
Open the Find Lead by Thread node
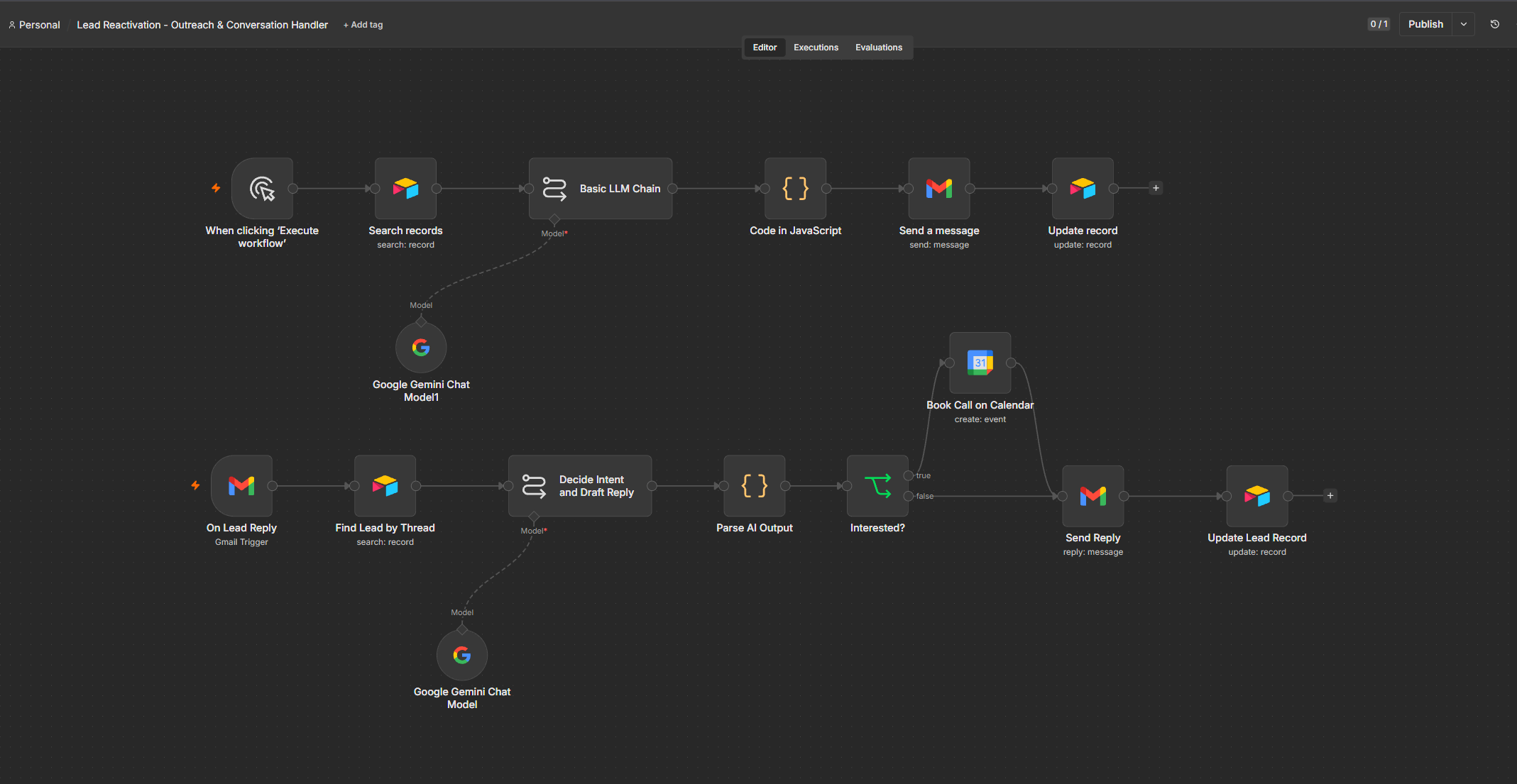385,485
